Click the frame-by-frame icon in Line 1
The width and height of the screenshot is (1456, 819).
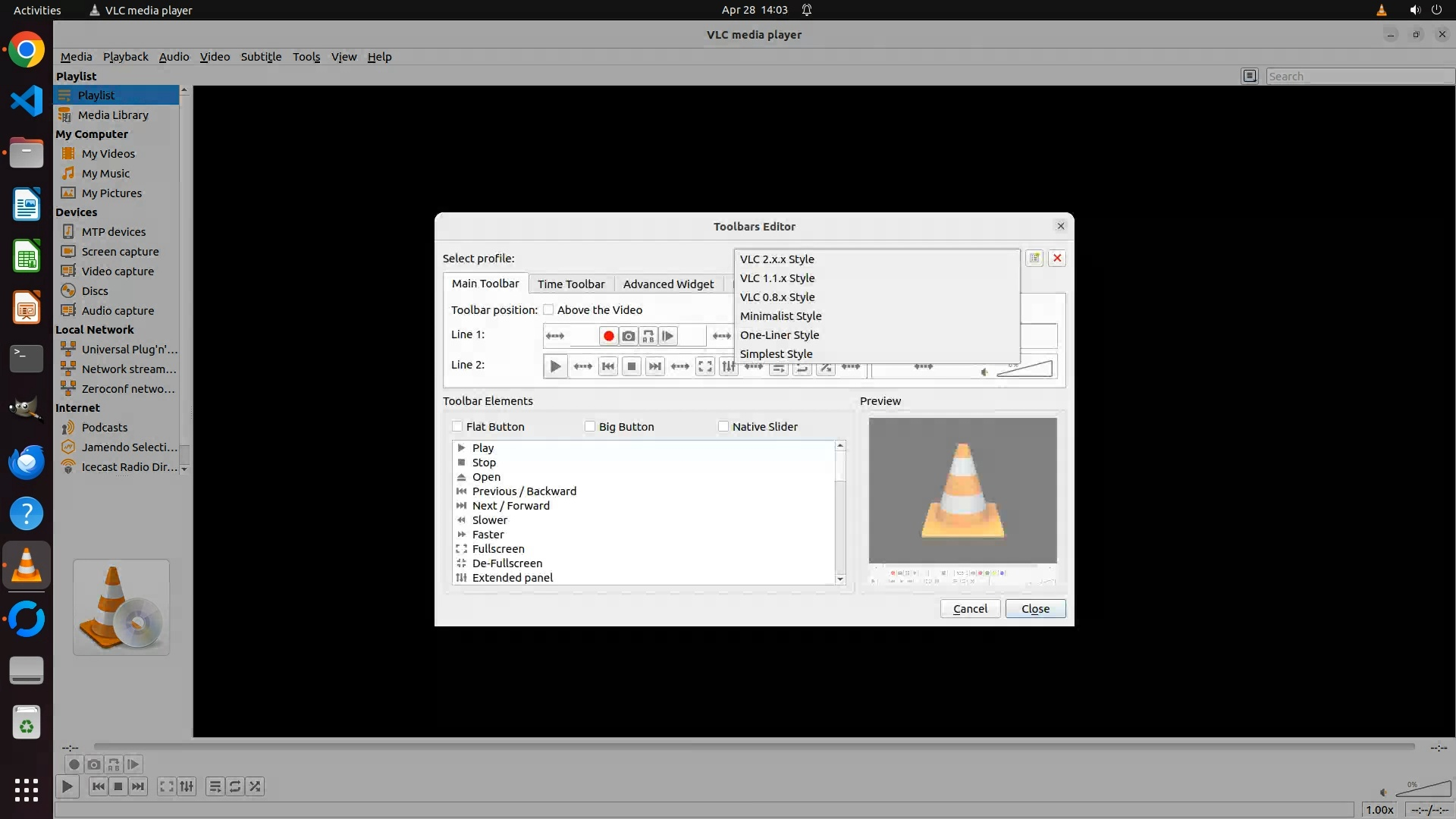(x=667, y=336)
